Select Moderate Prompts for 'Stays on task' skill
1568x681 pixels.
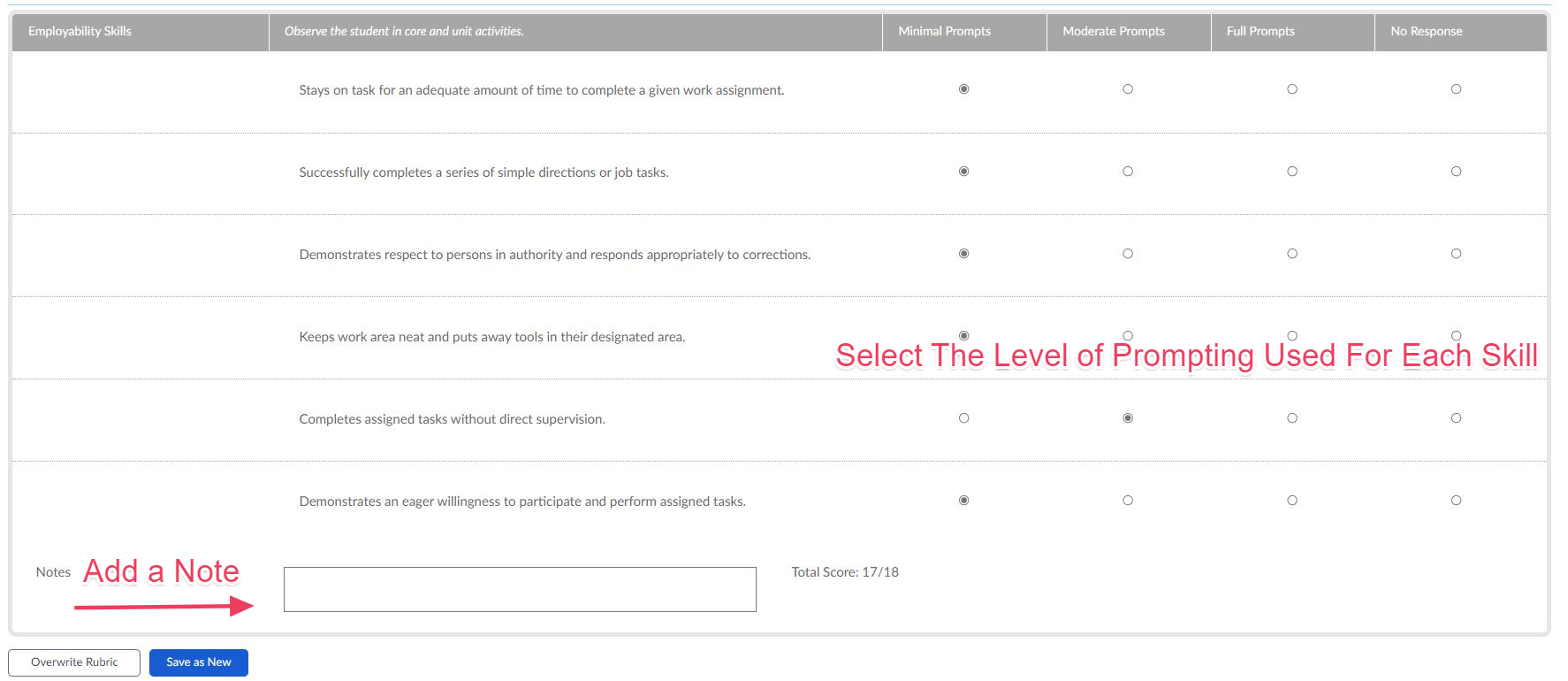pos(1128,89)
